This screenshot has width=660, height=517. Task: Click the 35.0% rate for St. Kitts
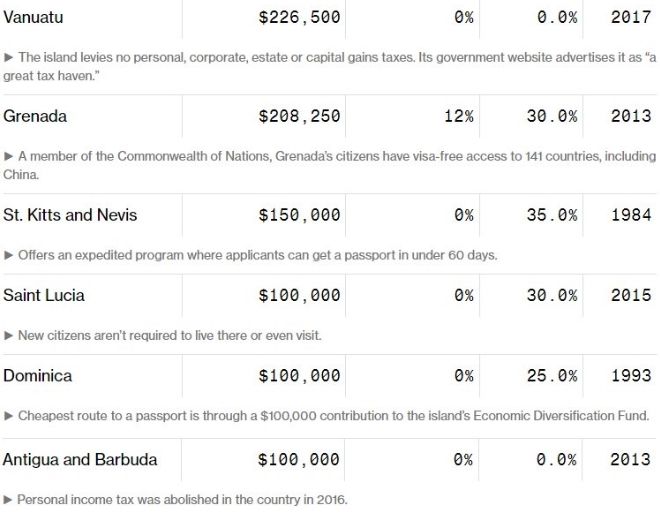click(552, 215)
